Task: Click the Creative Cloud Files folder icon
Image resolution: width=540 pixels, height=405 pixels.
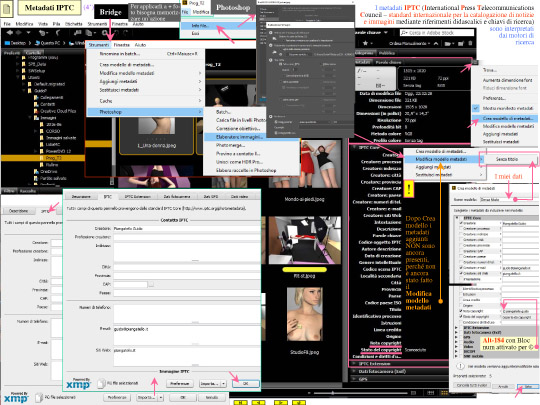Action: pyautogui.click(x=36, y=111)
